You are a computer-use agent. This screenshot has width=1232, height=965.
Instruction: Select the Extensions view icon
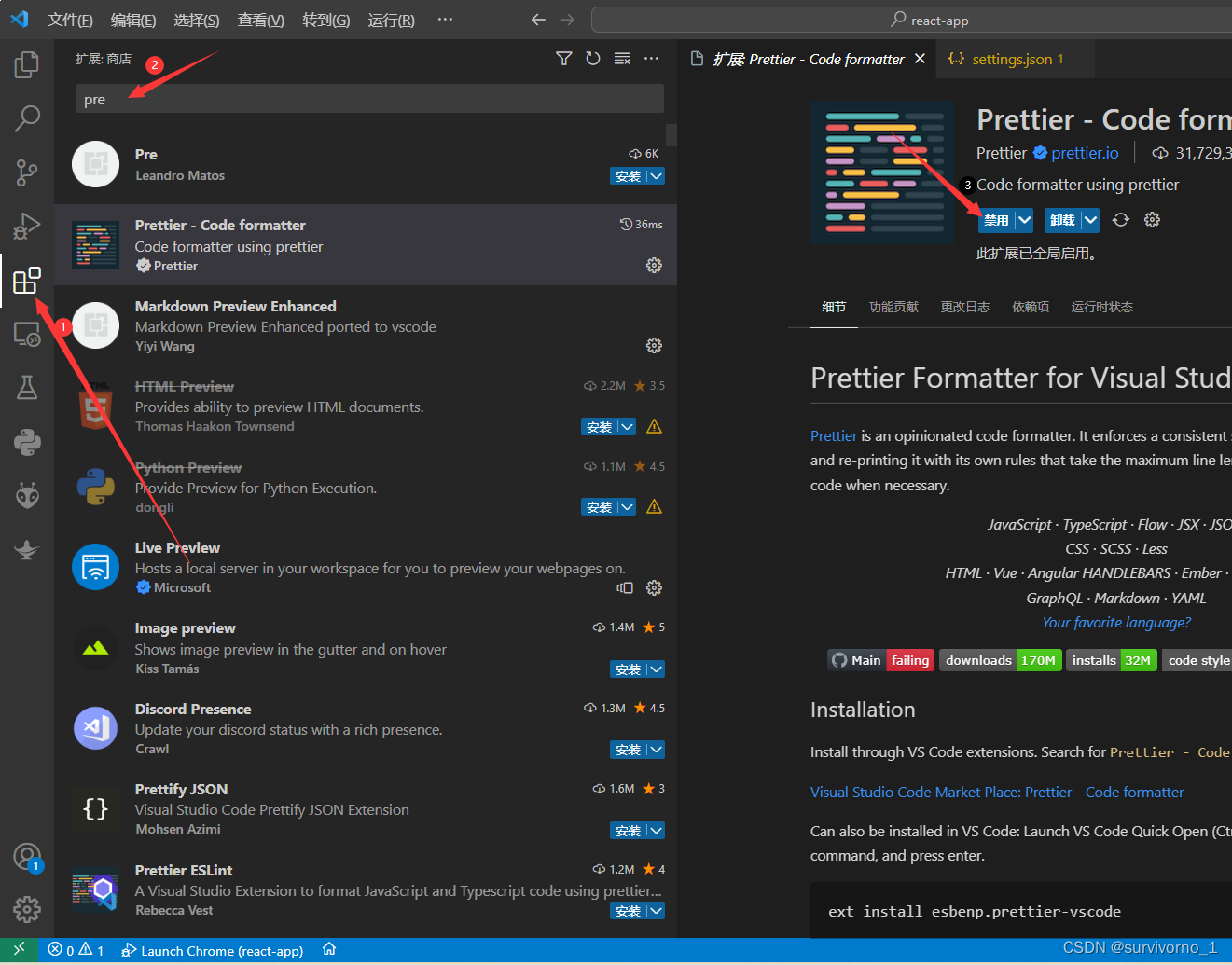[27, 281]
